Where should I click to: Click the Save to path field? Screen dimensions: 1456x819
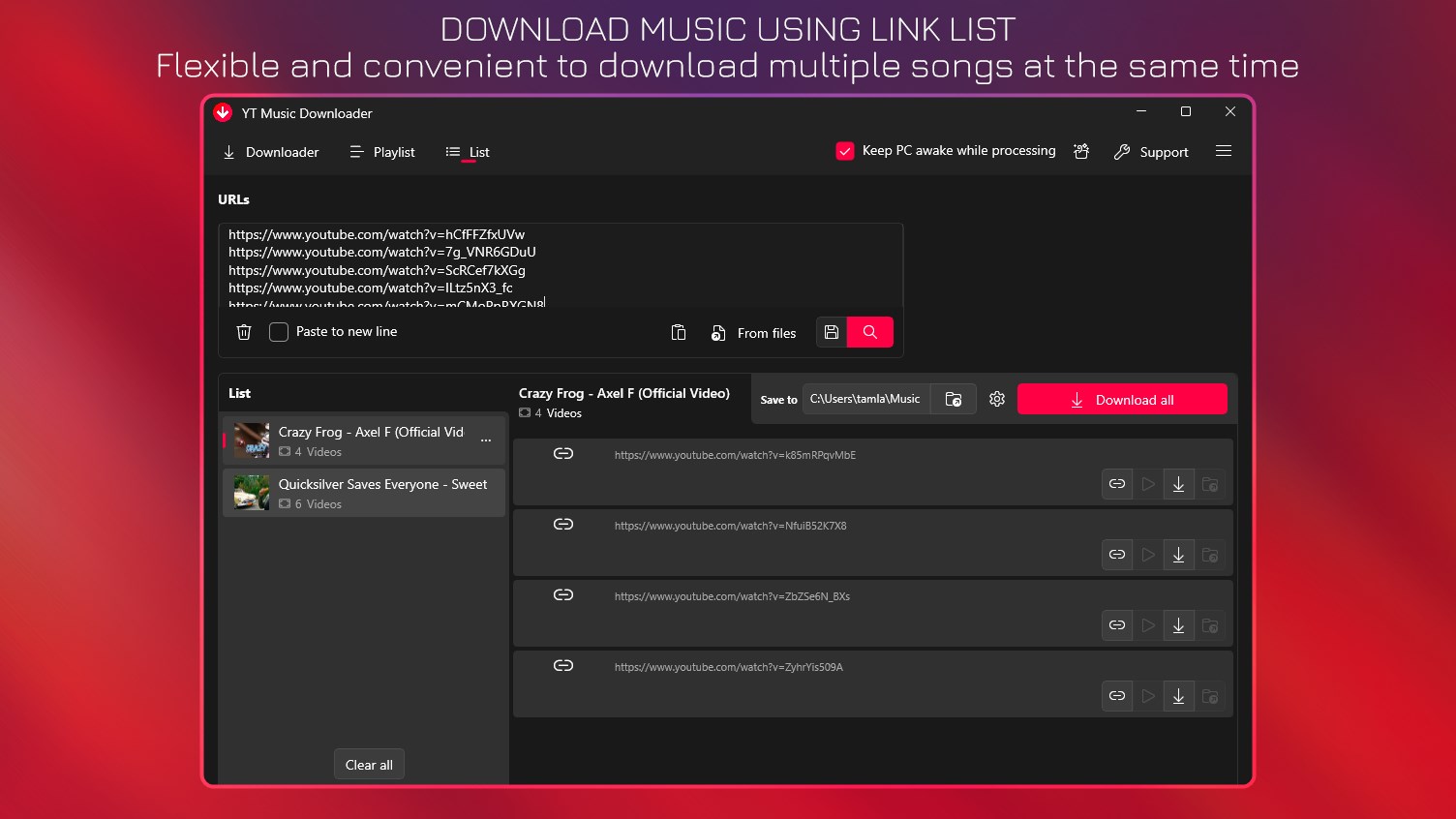pyautogui.click(x=866, y=398)
